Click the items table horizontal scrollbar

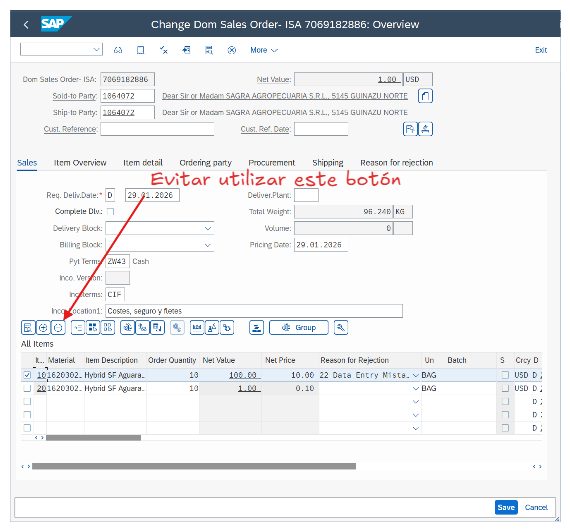(93, 438)
